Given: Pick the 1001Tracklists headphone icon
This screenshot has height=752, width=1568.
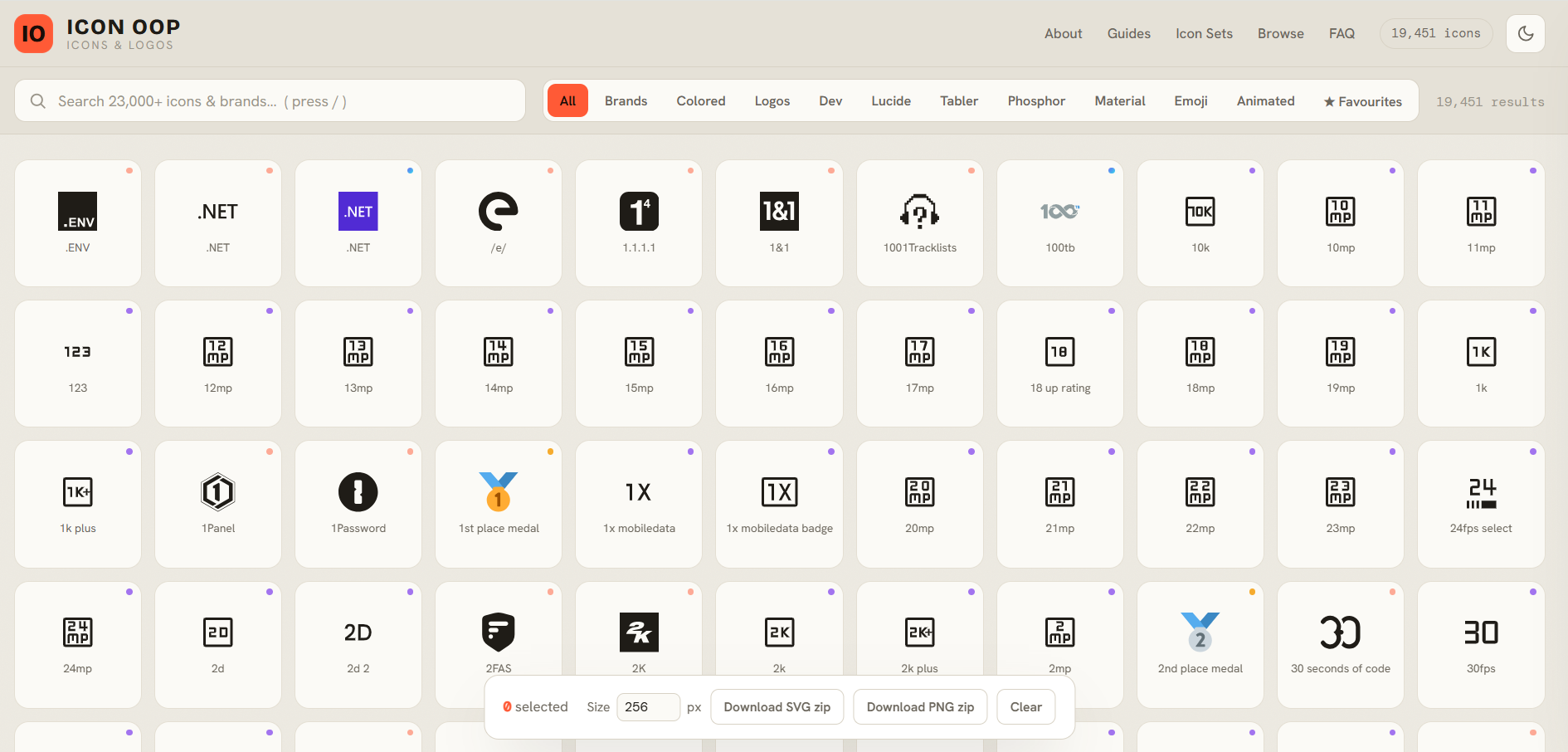Looking at the screenshot, I should (x=919, y=223).
